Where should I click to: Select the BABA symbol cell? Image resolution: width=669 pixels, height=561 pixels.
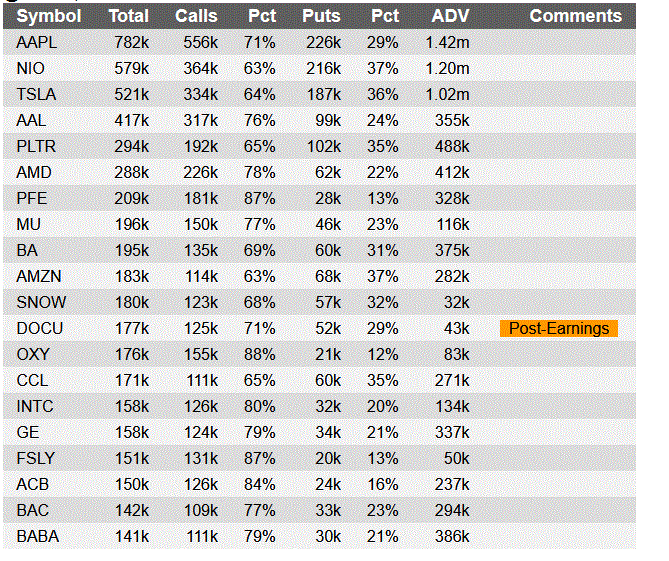(x=38, y=536)
